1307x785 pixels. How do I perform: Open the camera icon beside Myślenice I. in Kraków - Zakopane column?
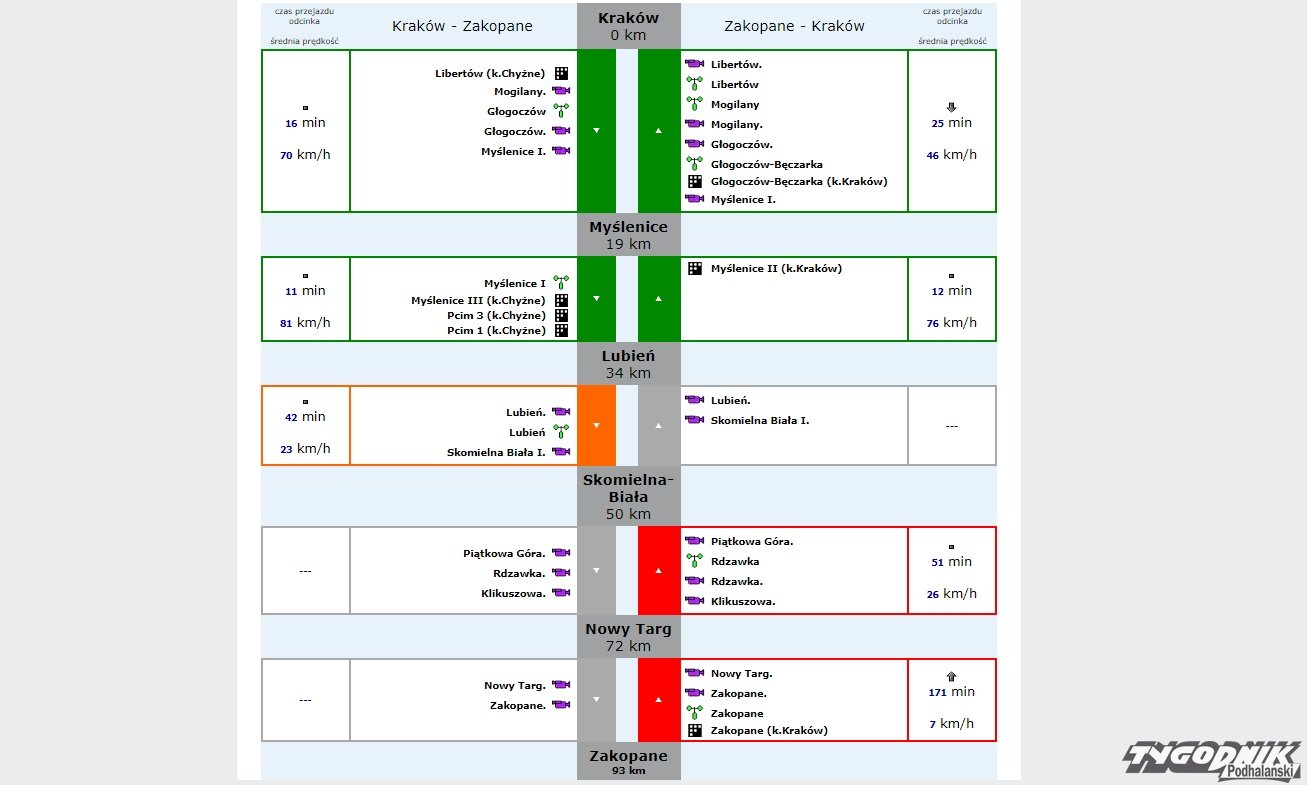[x=561, y=151]
